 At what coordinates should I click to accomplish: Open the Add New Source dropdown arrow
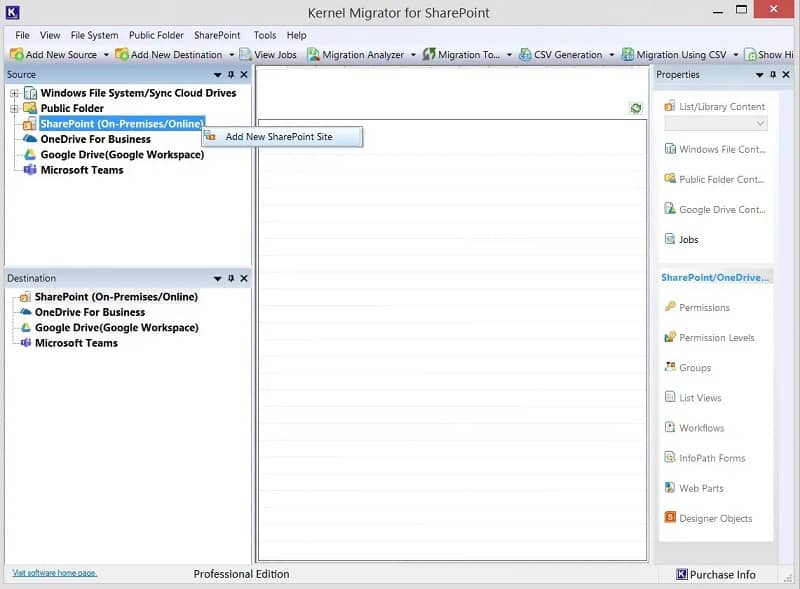pyautogui.click(x=106, y=55)
